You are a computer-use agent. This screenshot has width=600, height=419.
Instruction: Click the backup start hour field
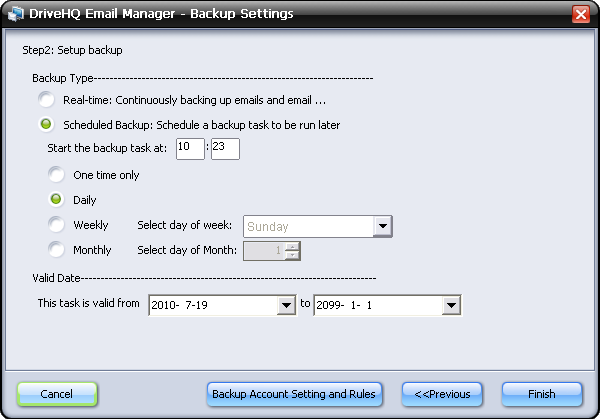pyautogui.click(x=189, y=149)
